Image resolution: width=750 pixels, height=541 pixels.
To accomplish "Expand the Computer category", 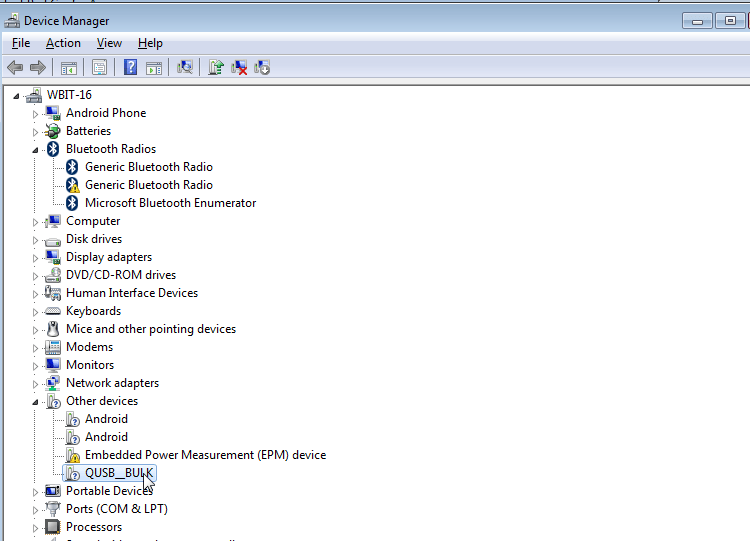I will point(35,222).
